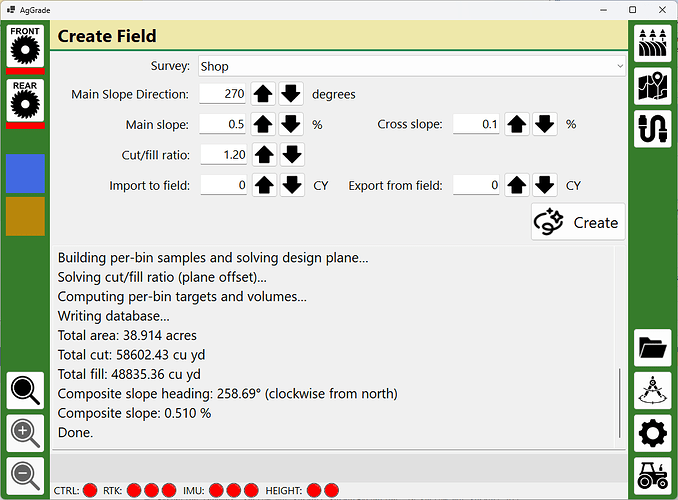
Task: Decrease Cross slope with down arrow
Action: coord(544,125)
